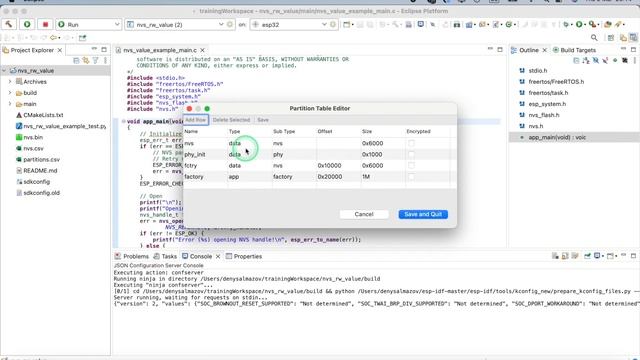Click the Debug bug toolbar icon
Viewport: 640px width, 360px height.
566,24
